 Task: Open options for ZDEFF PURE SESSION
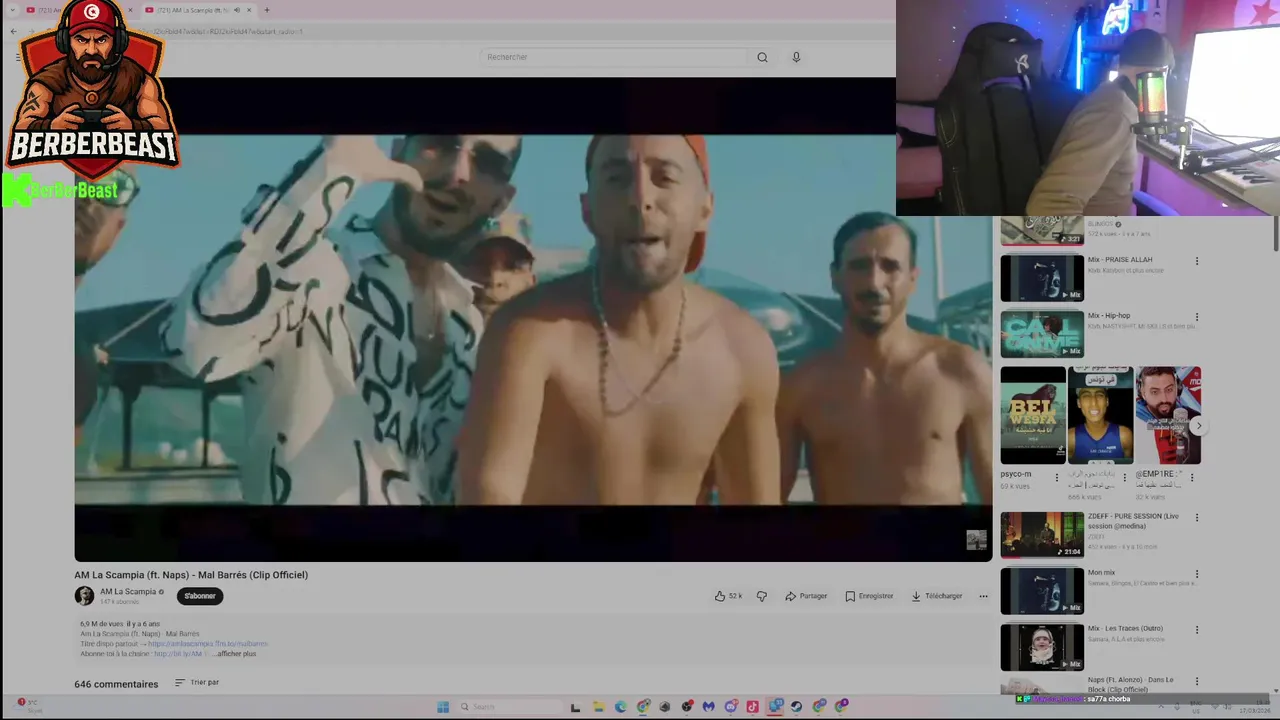click(x=1197, y=518)
